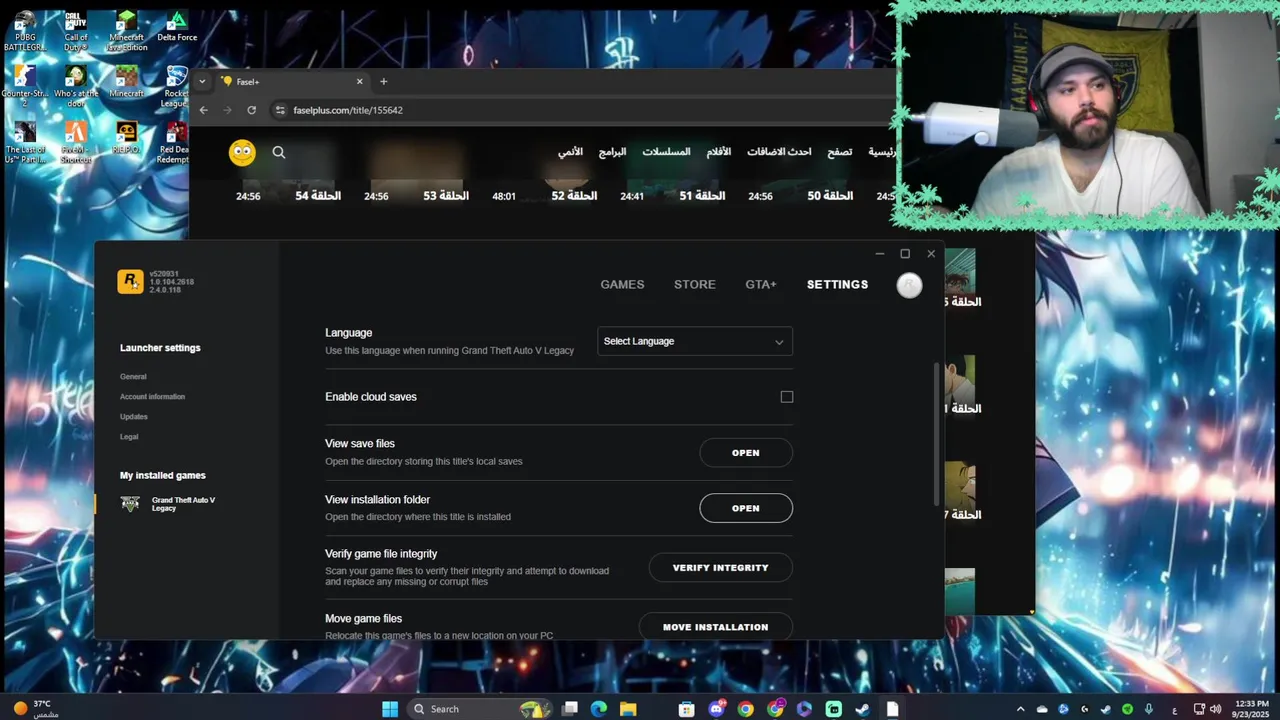Open episode الحلقة 50 on Fasel
Screen dimensions: 1280x720
(x=830, y=196)
